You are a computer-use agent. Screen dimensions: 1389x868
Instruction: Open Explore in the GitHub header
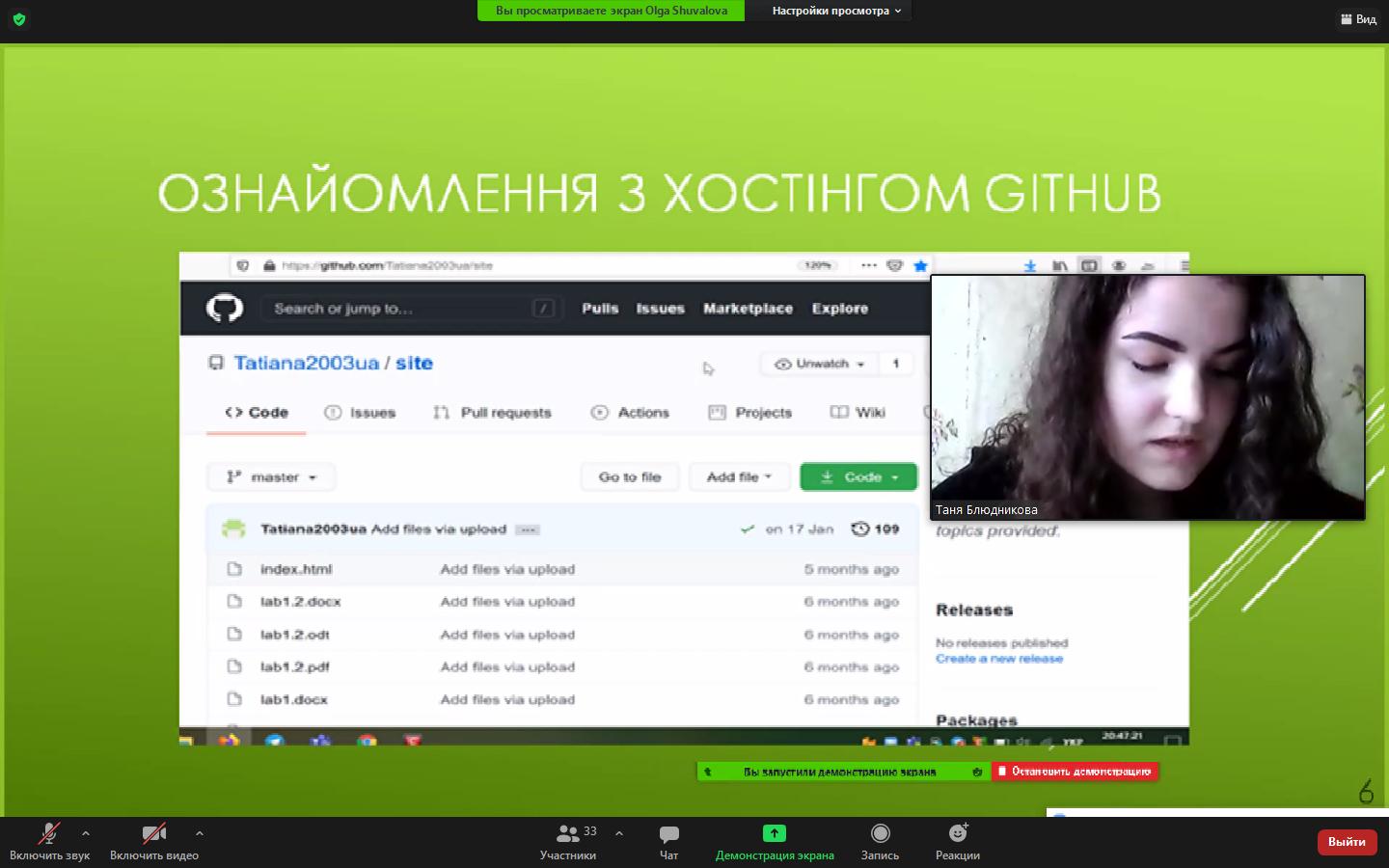[840, 309]
